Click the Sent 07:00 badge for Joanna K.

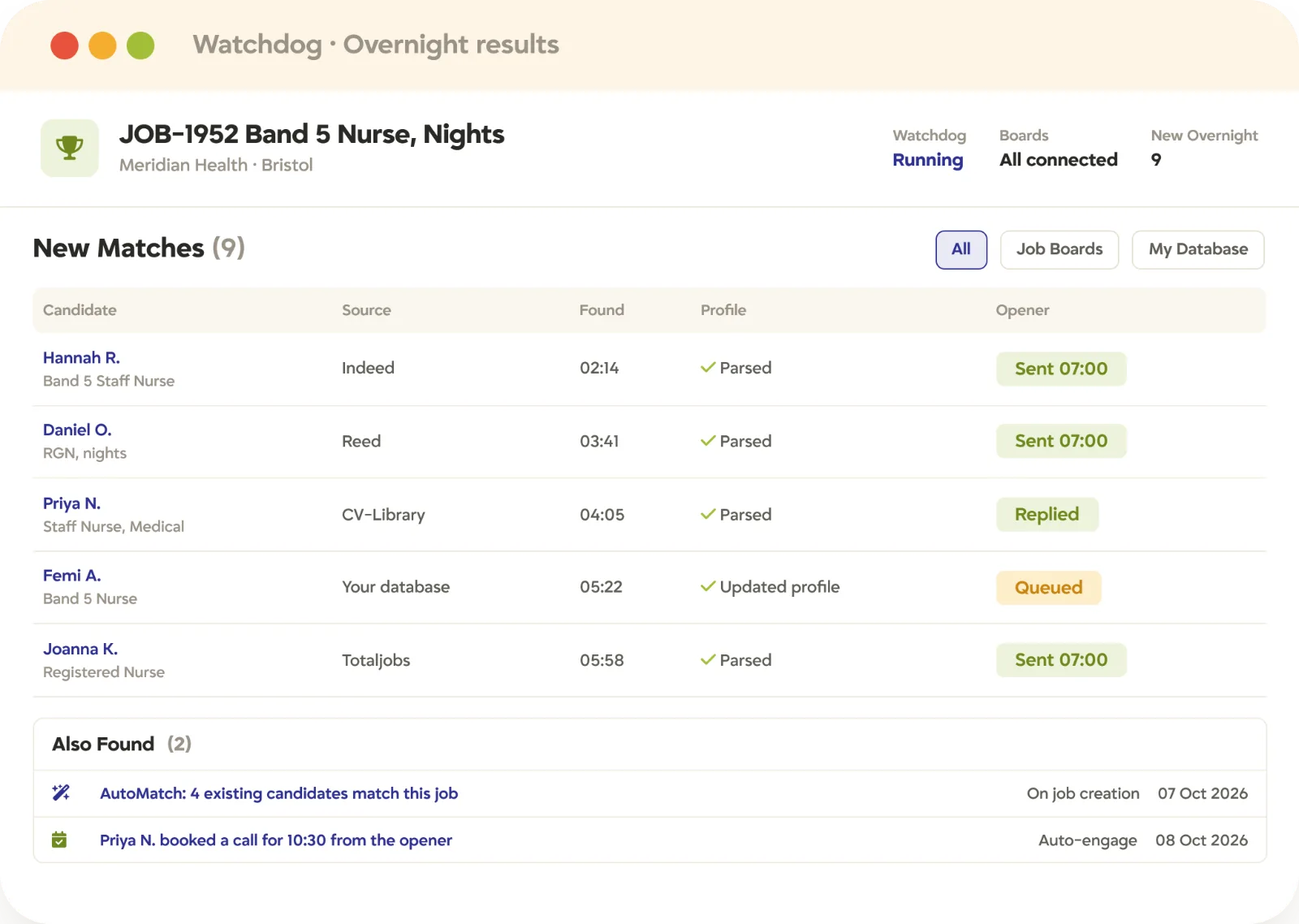[x=1061, y=659]
